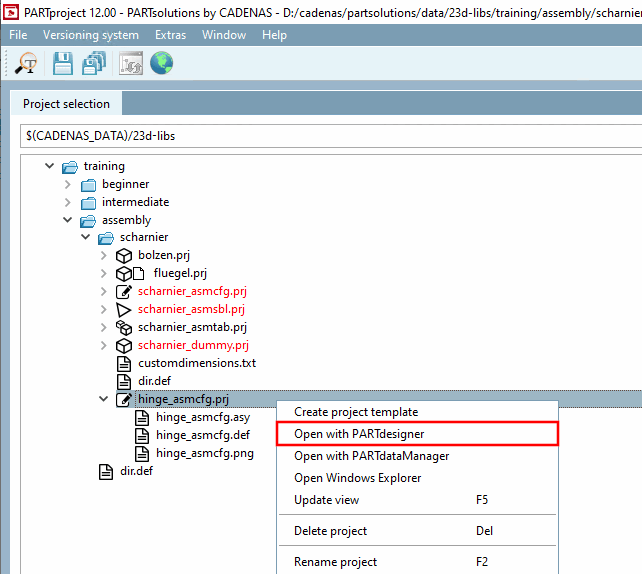Open the Help menu

point(274,35)
